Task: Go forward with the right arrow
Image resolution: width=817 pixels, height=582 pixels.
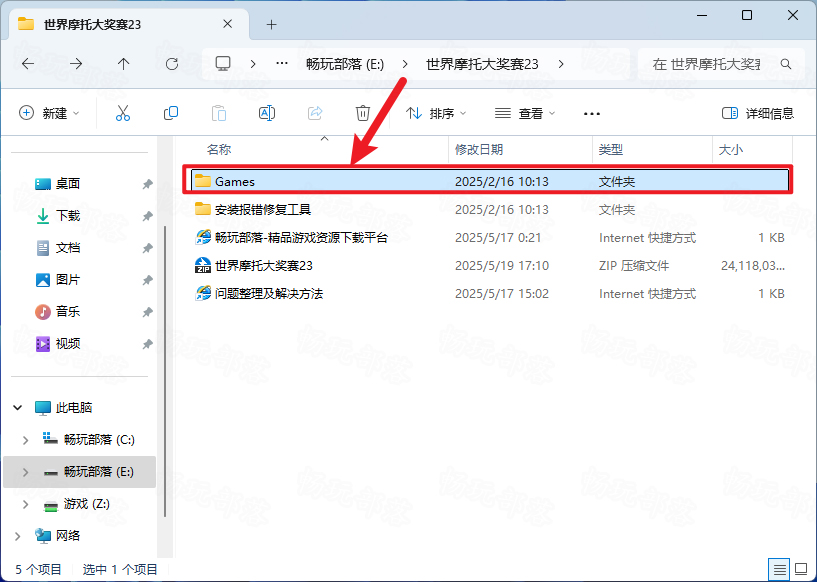Action: point(76,64)
